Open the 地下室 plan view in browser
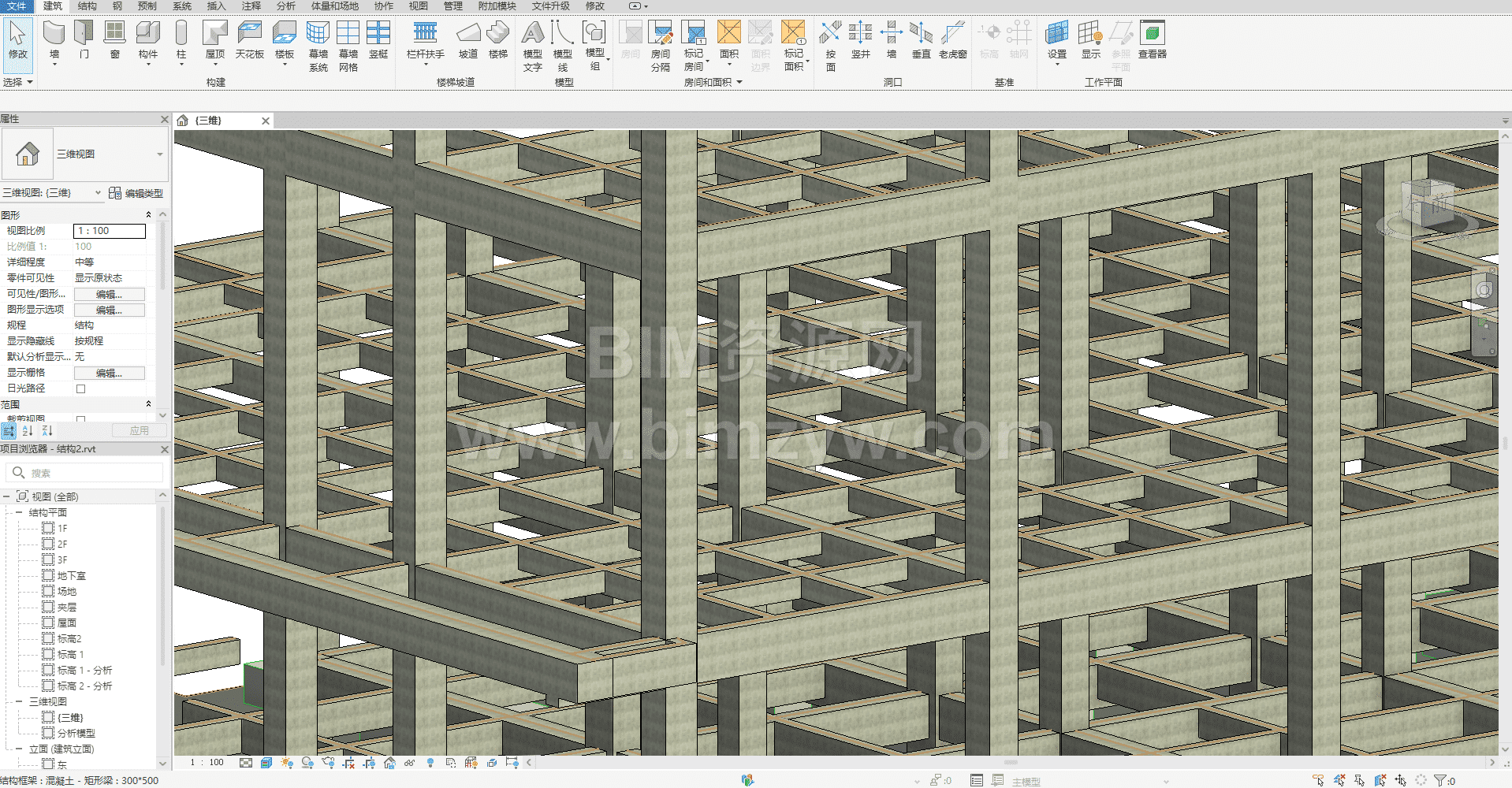The height and width of the screenshot is (788, 1512). pyautogui.click(x=71, y=576)
